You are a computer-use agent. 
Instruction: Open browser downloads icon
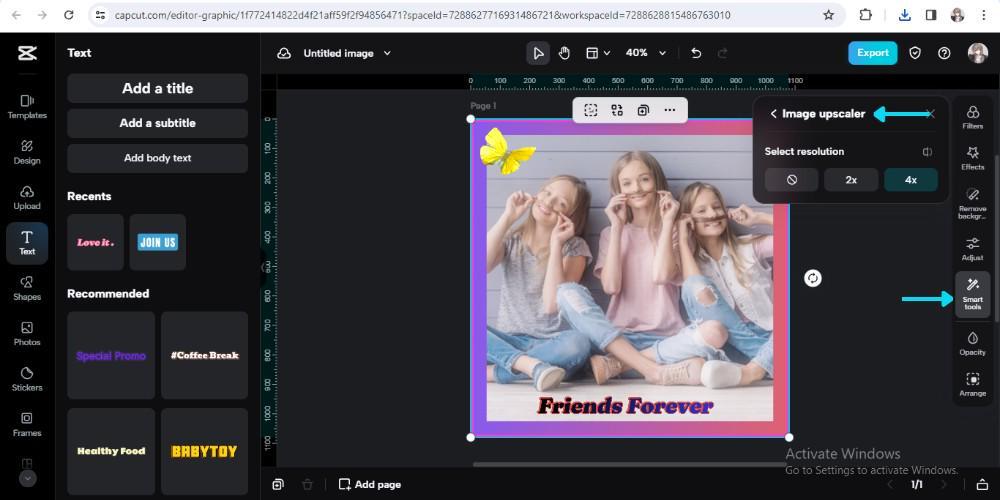(x=904, y=15)
